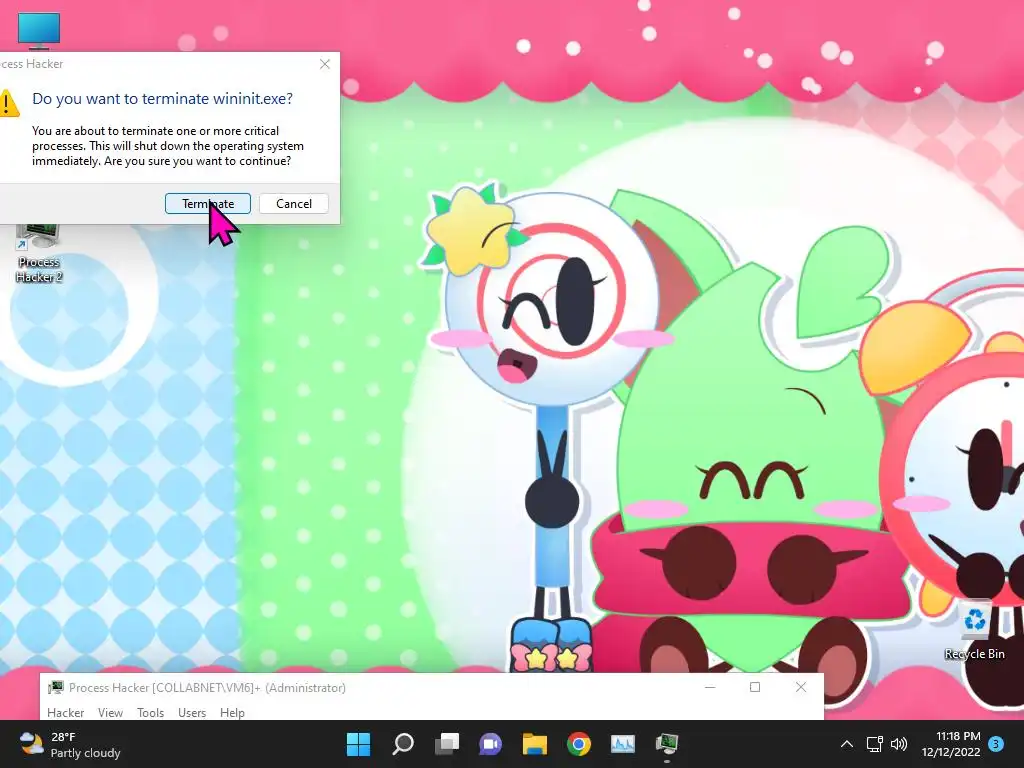This screenshot has height=768, width=1024.
Task: Select the Recycle Bin desktop icon
Action: pyautogui.click(x=974, y=631)
